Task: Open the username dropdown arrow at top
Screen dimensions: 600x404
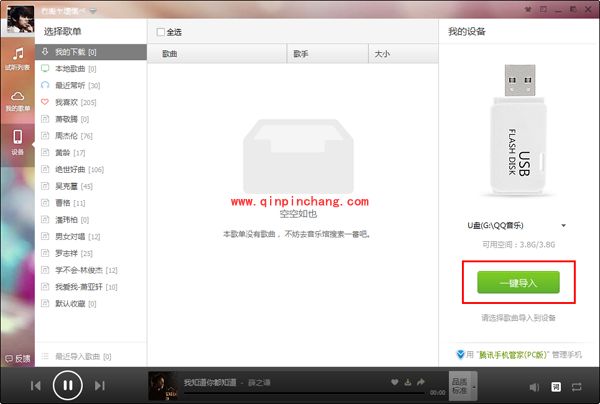Action: (93, 11)
